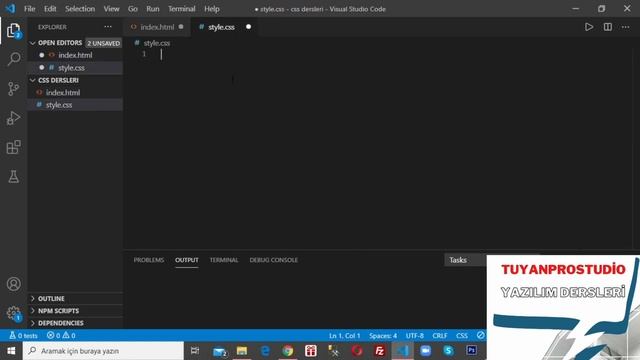Open the File menu
640x360 pixels.
(x=29, y=9)
